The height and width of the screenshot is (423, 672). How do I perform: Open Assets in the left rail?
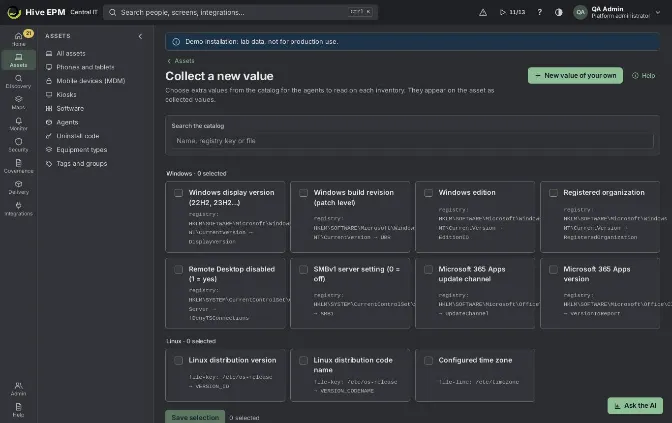pyautogui.click(x=18, y=60)
